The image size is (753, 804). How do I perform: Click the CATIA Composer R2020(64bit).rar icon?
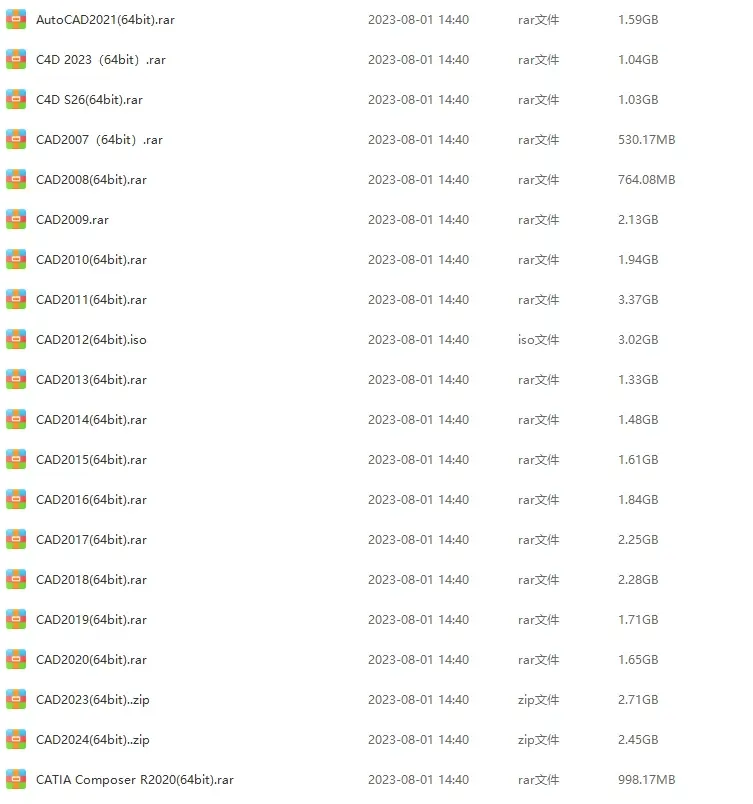(16, 779)
